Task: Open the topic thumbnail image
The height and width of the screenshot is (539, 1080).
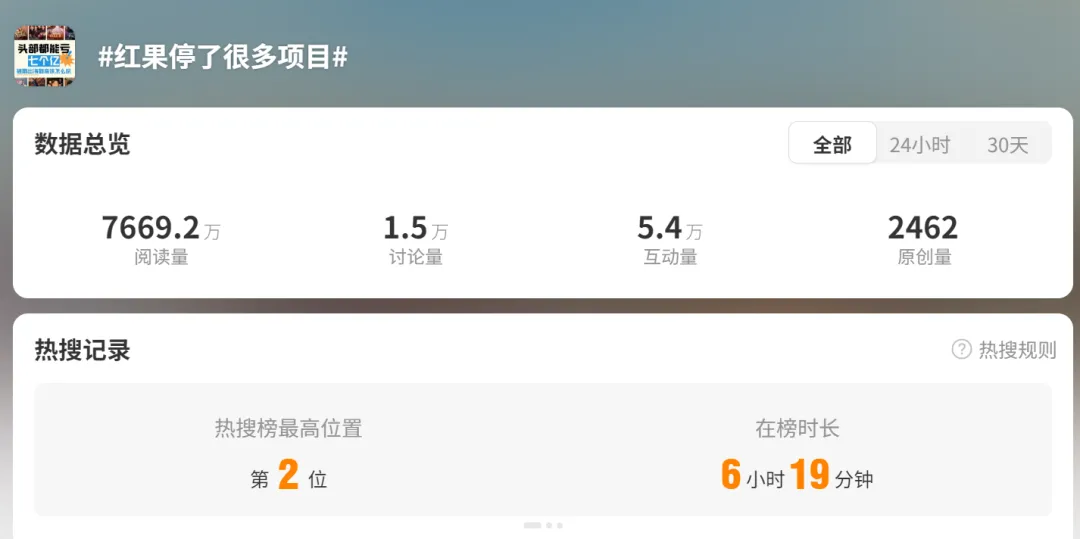Action: click(x=45, y=56)
